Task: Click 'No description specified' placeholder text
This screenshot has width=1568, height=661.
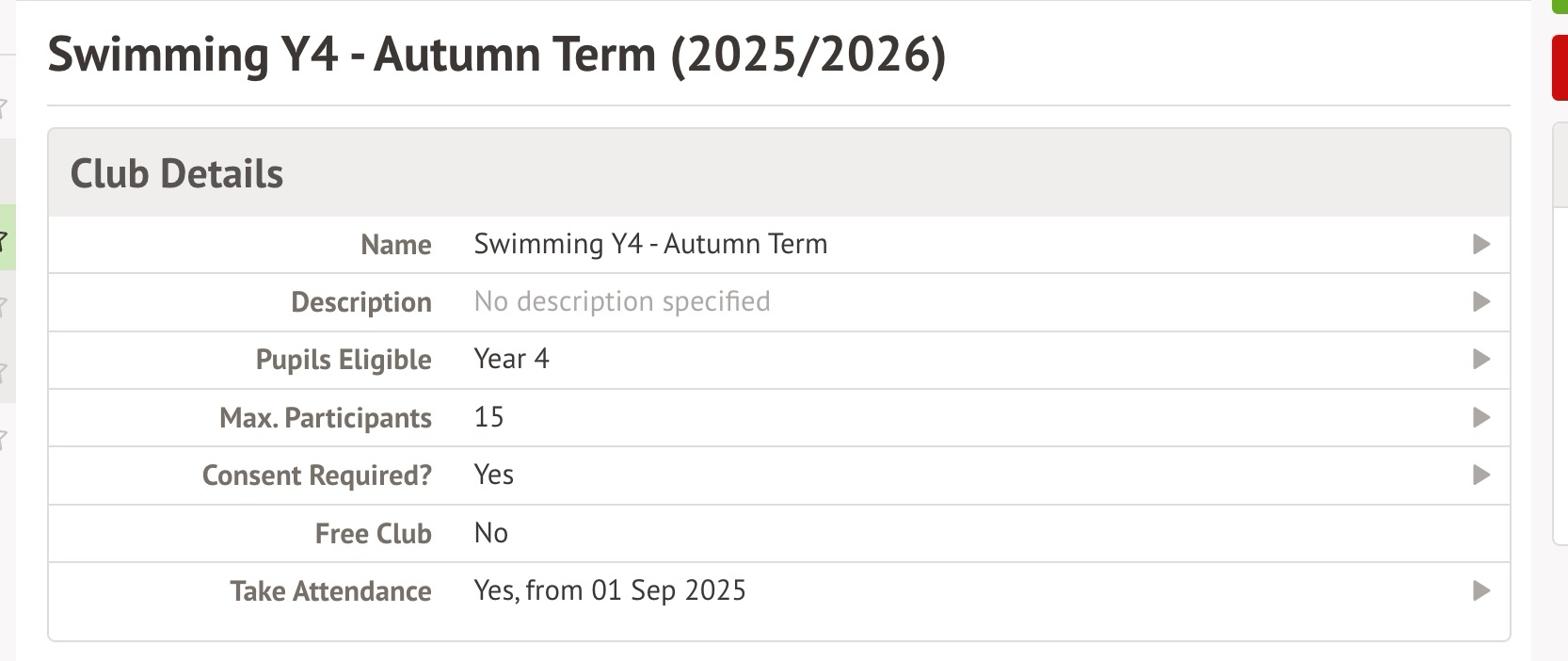Action: 621,302
